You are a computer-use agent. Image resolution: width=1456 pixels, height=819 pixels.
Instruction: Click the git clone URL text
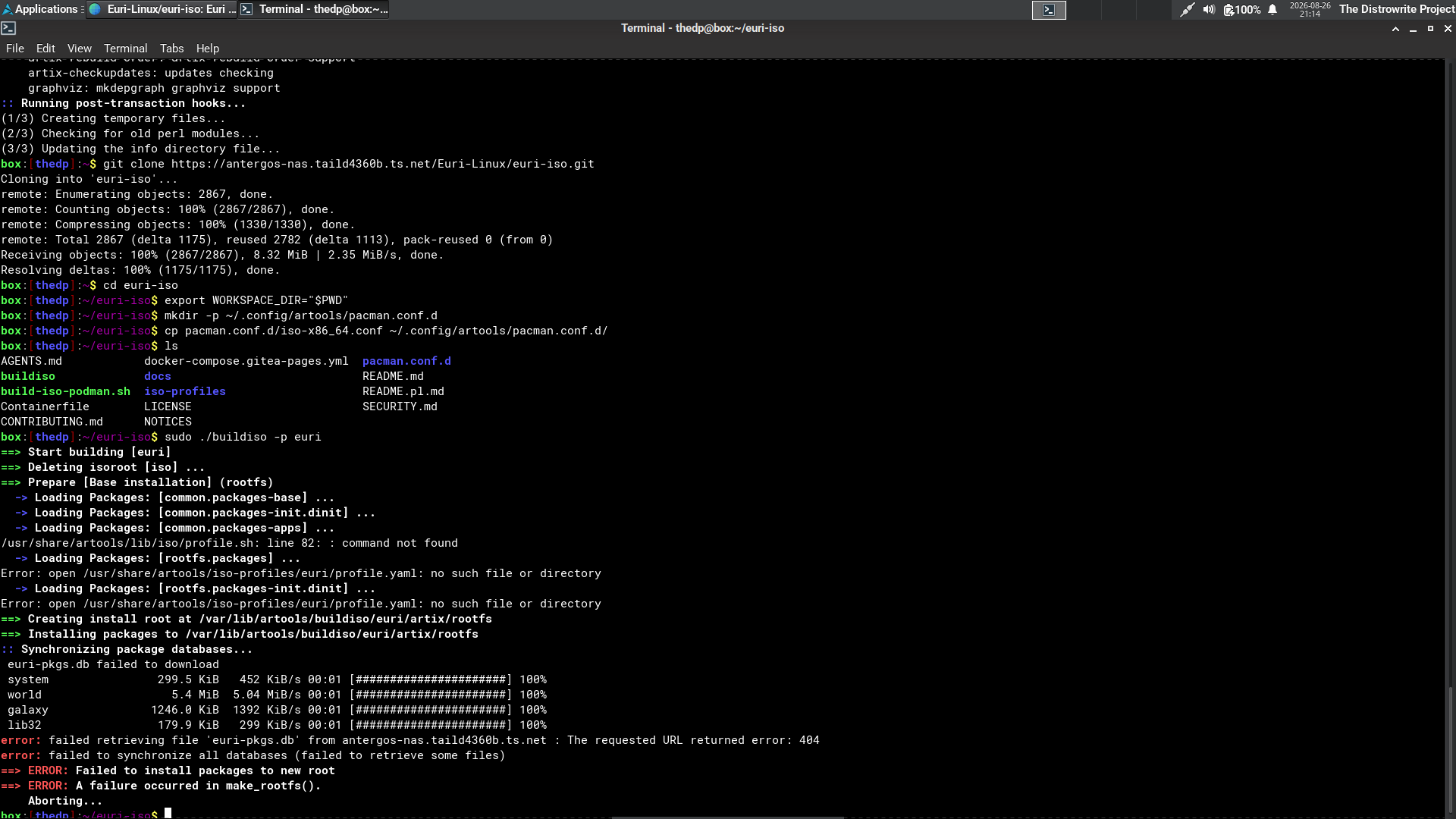tap(382, 164)
